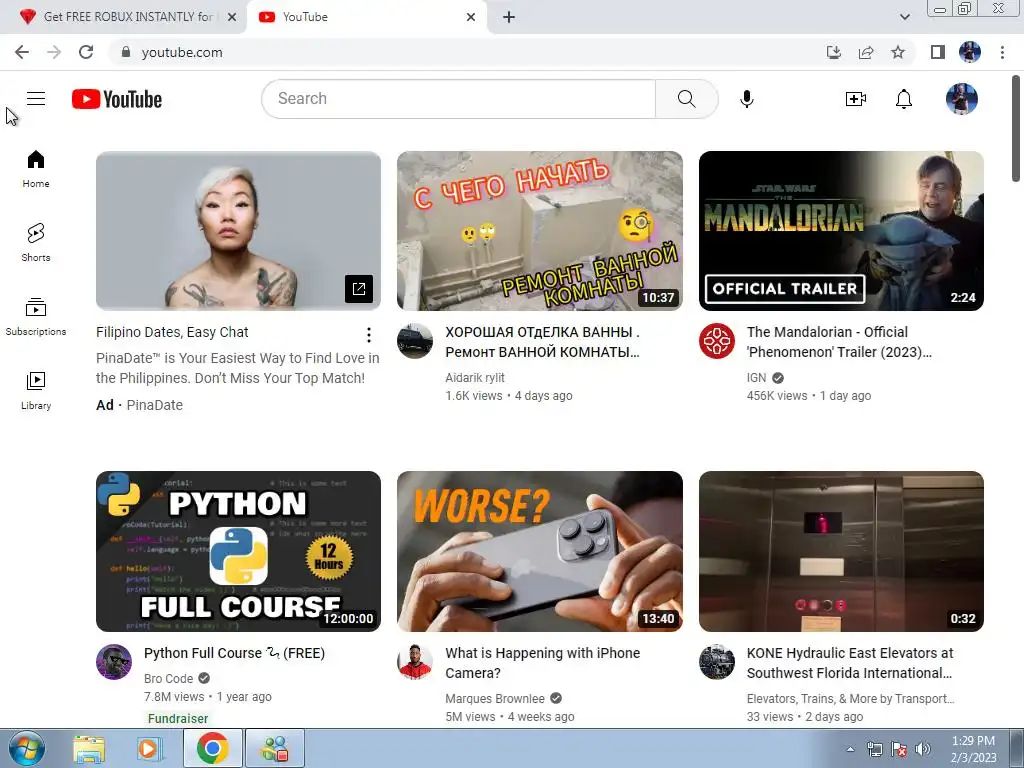
Task: Click the Search input field
Action: (458, 99)
